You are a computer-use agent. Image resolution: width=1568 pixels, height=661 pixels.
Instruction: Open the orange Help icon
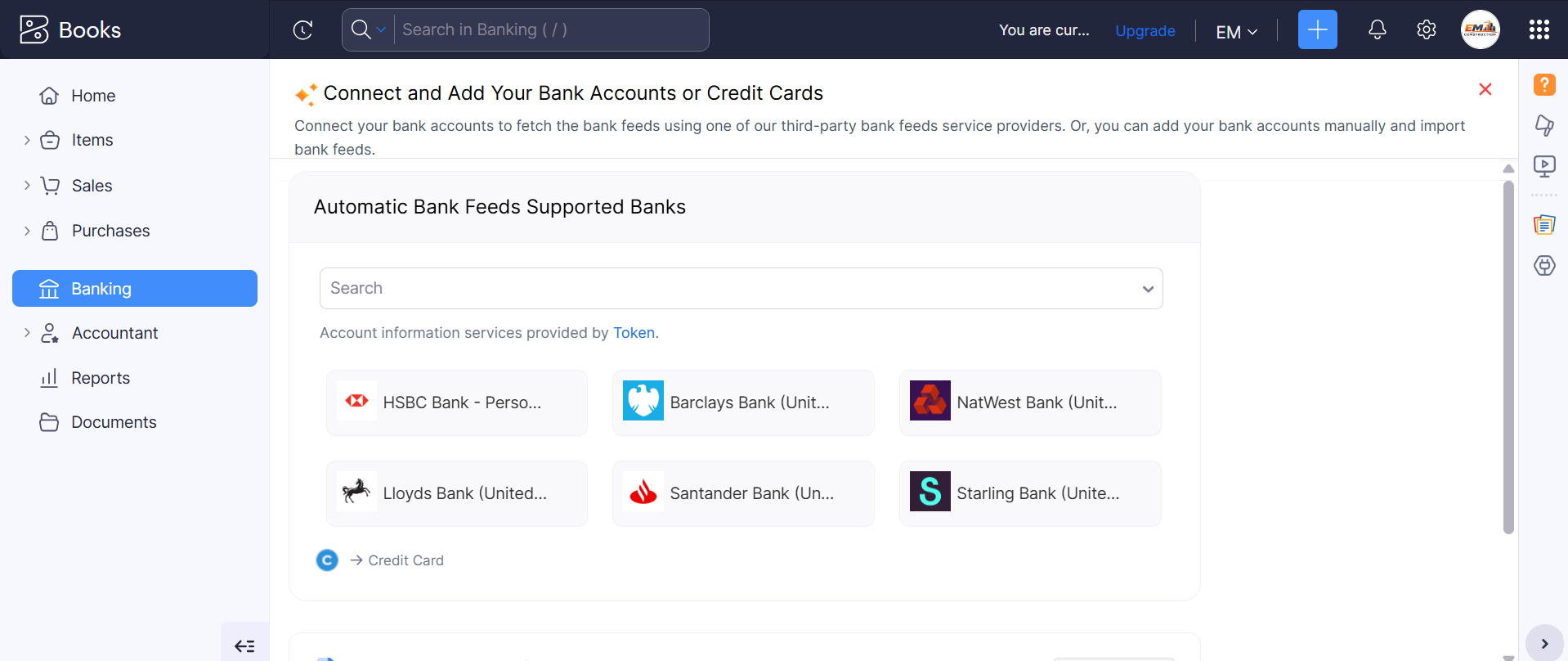coord(1544,84)
